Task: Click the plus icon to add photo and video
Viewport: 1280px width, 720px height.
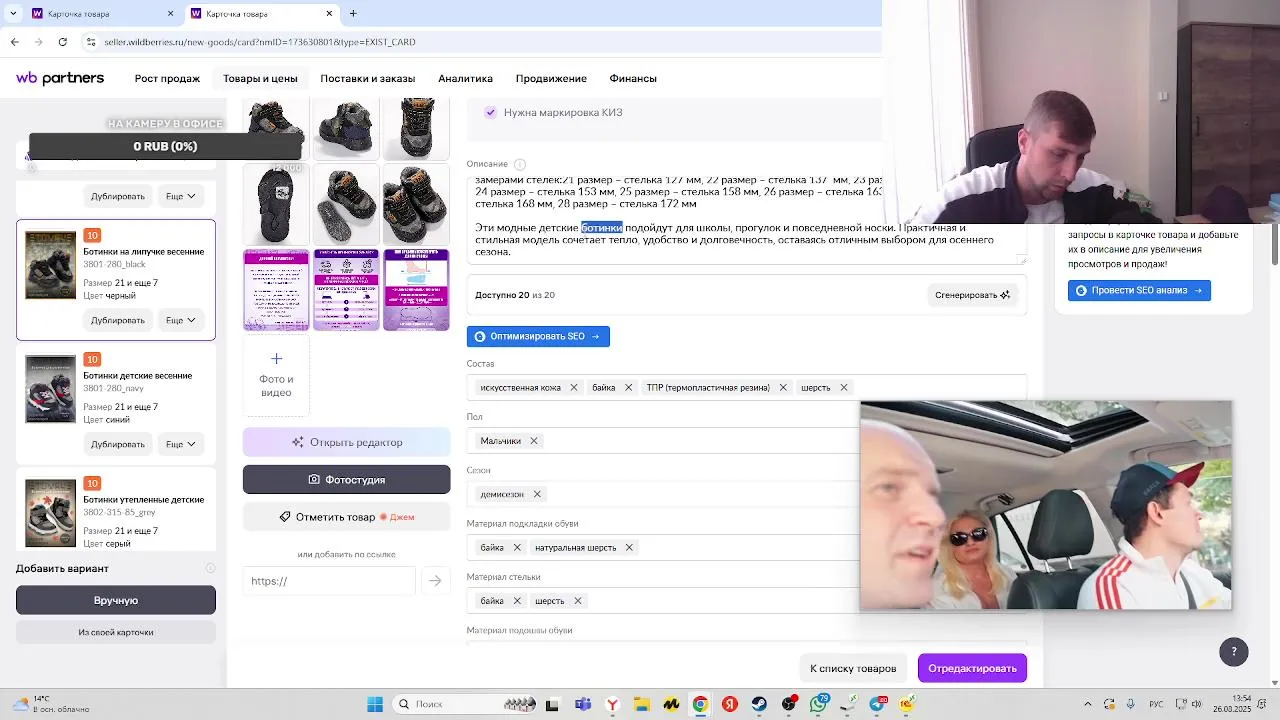Action: pos(276,359)
